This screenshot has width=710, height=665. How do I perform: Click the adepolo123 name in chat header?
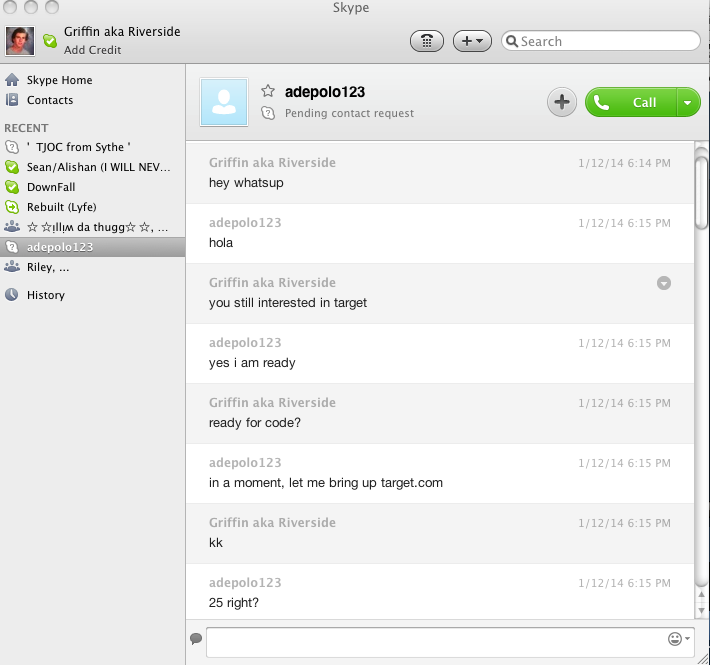[325, 92]
